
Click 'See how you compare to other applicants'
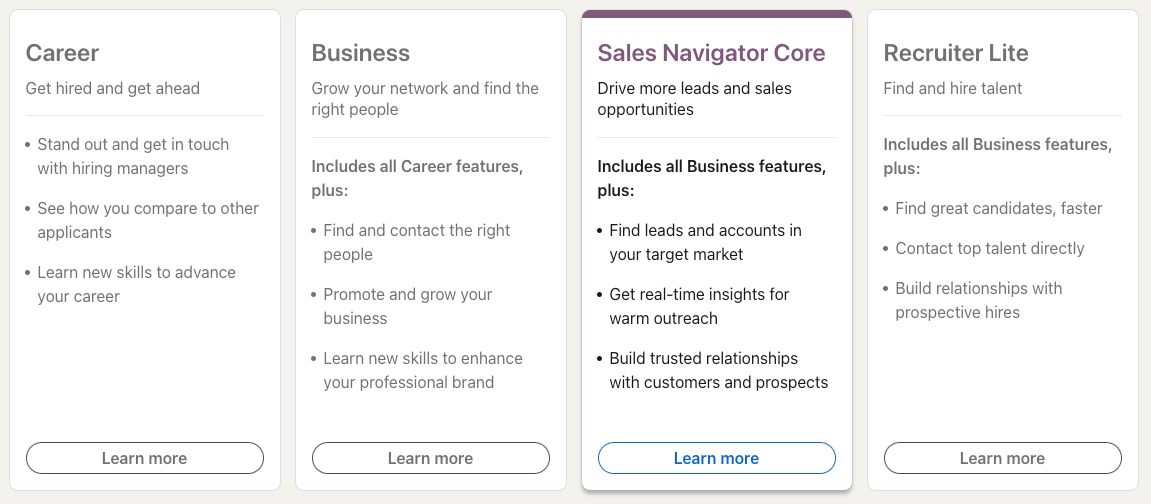tap(148, 220)
